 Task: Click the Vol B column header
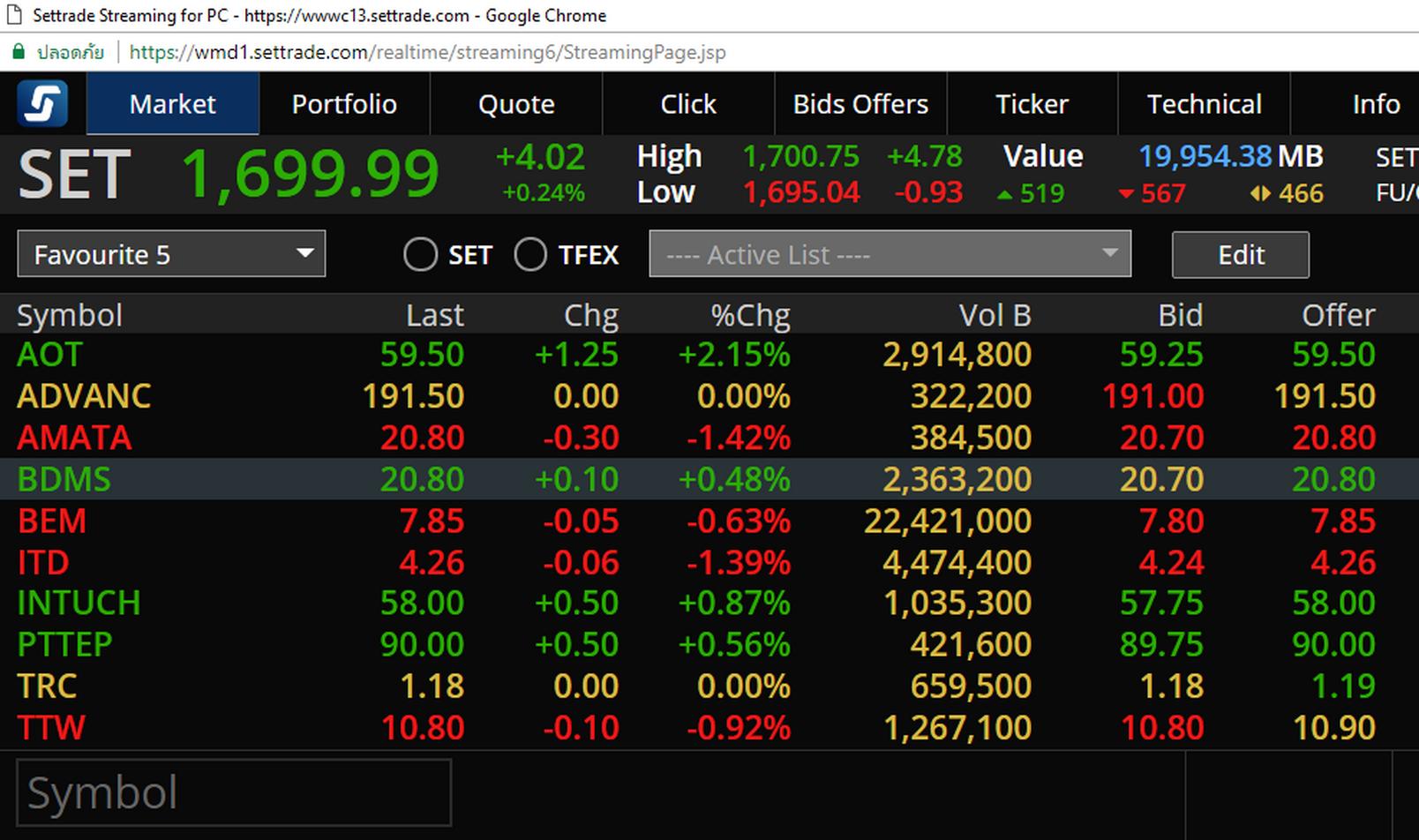click(x=995, y=315)
